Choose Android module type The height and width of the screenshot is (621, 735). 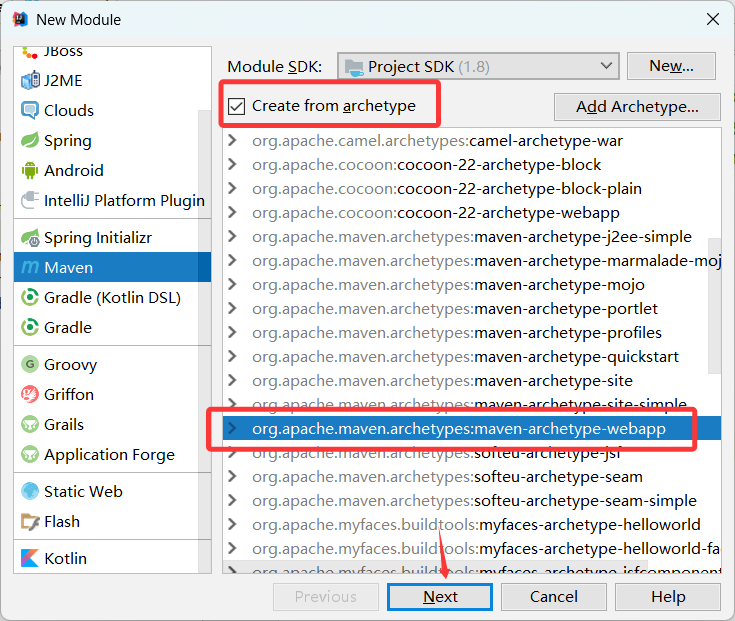tap(112, 171)
